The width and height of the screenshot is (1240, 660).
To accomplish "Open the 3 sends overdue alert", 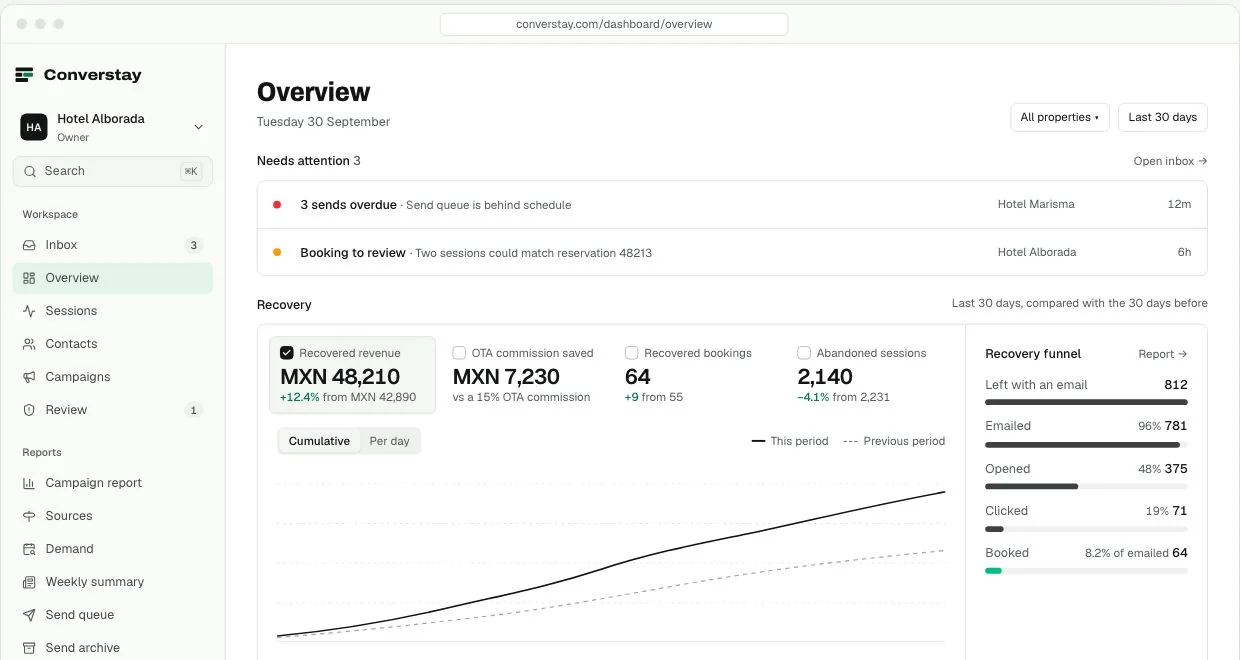I will pos(732,205).
